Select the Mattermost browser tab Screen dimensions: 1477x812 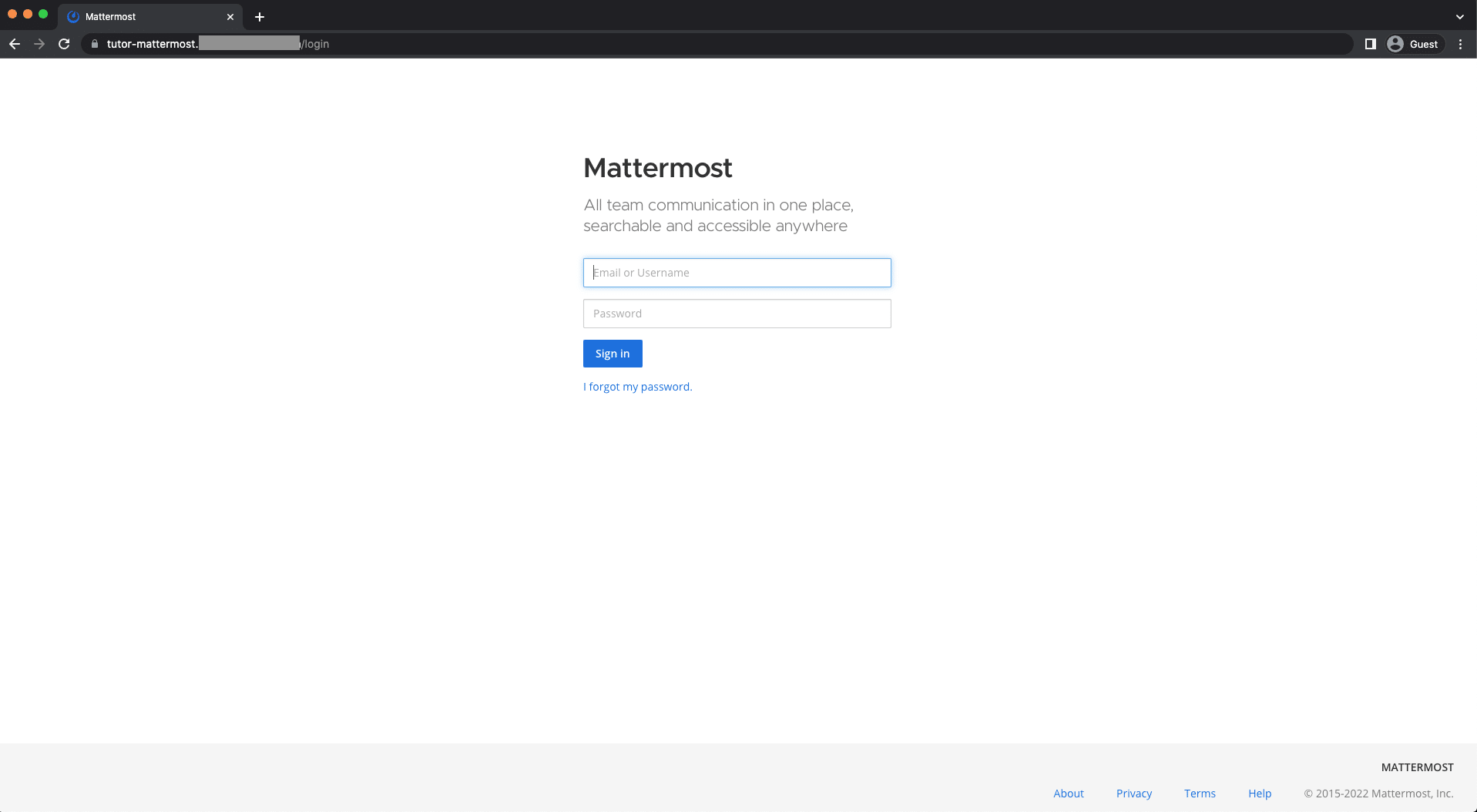pos(150,16)
